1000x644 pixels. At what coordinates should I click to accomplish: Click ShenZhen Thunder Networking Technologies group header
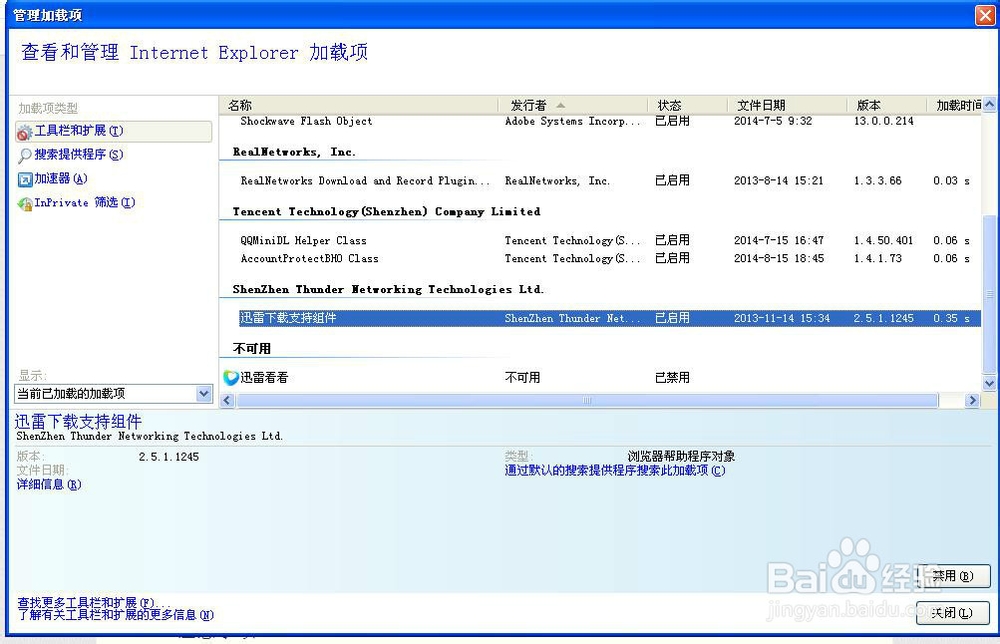click(x=388, y=289)
